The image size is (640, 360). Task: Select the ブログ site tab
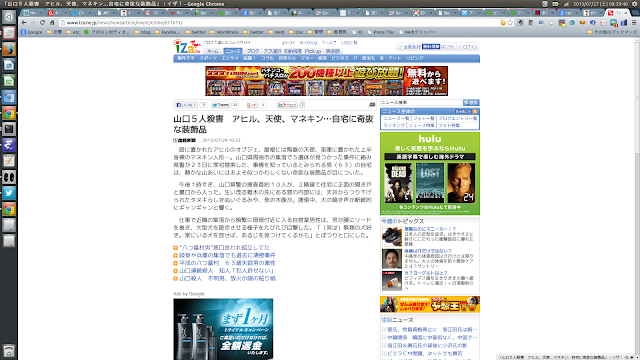253,51
